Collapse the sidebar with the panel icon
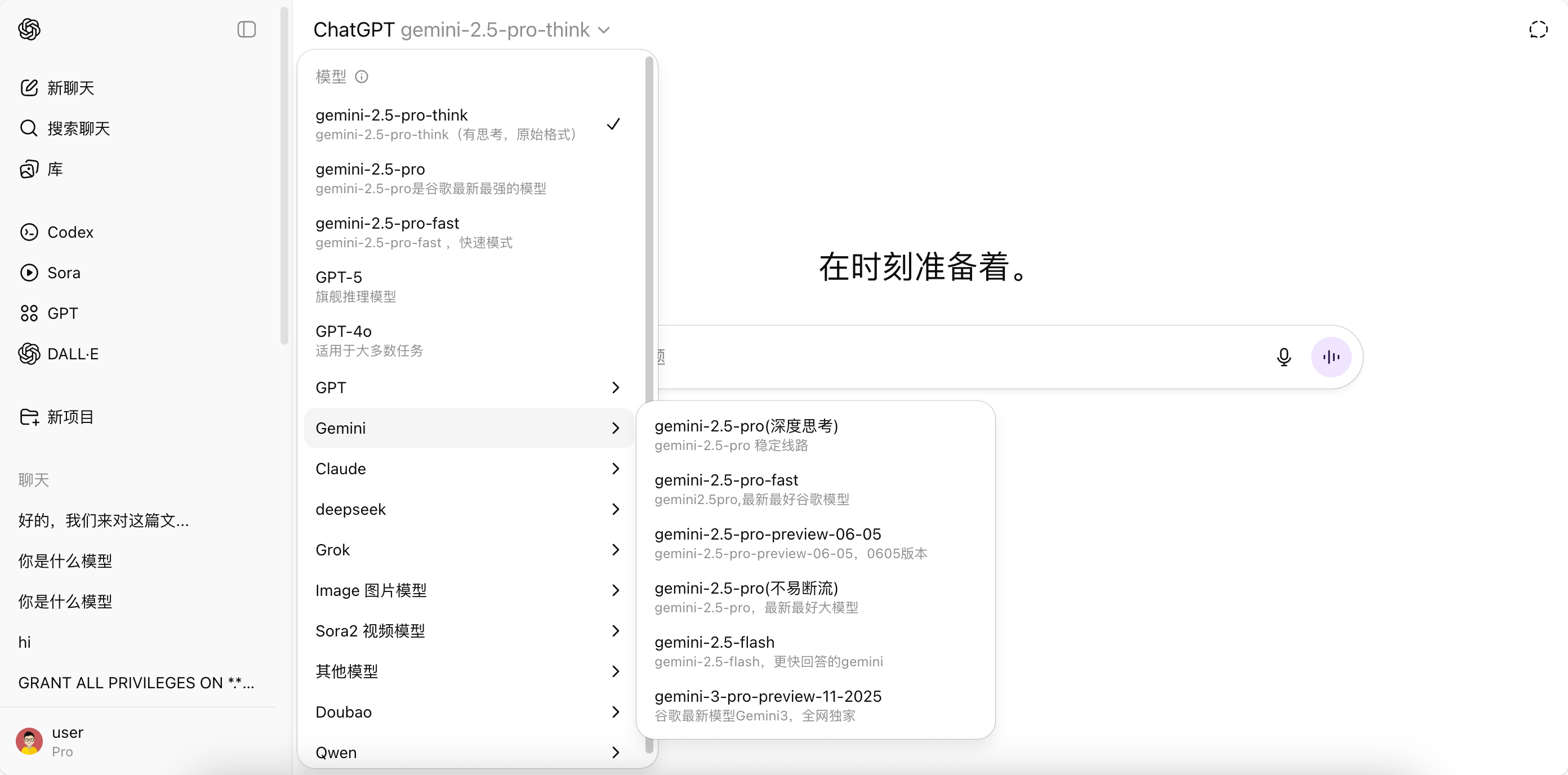The image size is (1568, 775). click(x=247, y=29)
